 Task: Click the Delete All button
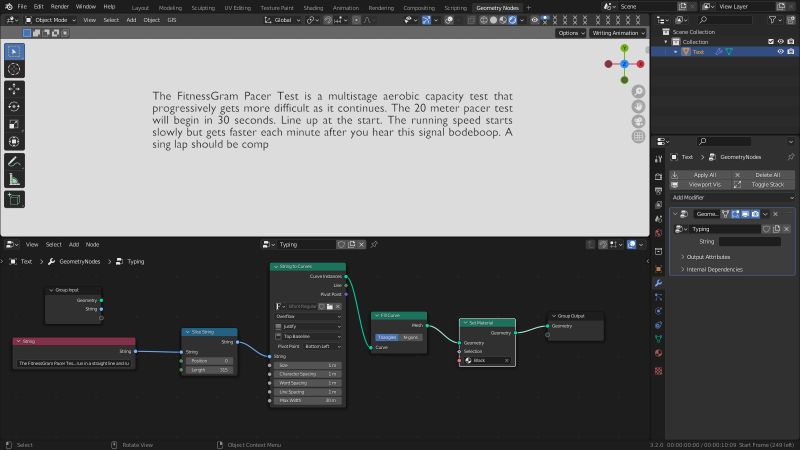coord(764,175)
